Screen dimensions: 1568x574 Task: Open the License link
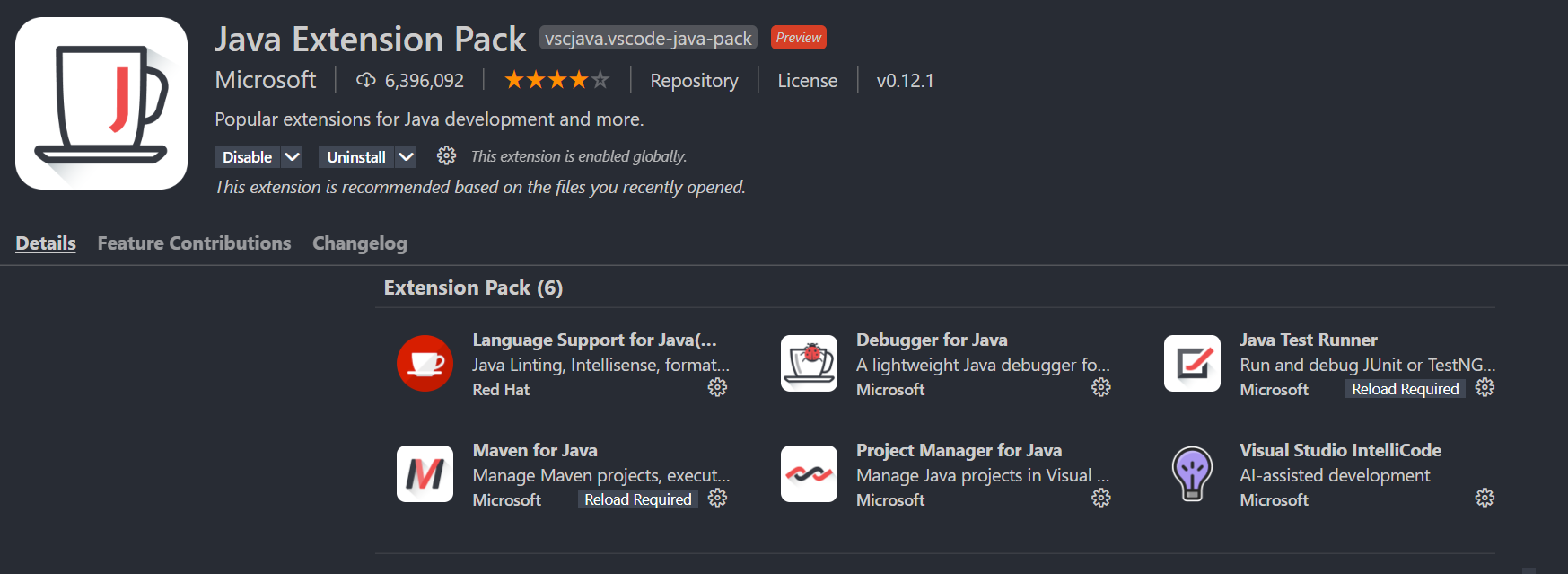[x=808, y=81]
